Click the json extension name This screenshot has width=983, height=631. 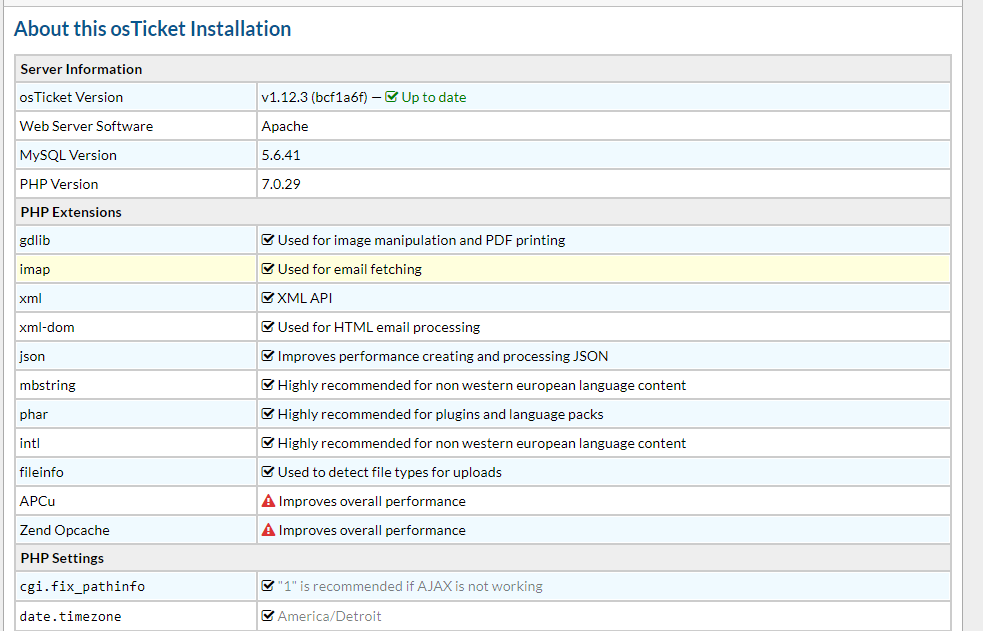point(32,356)
